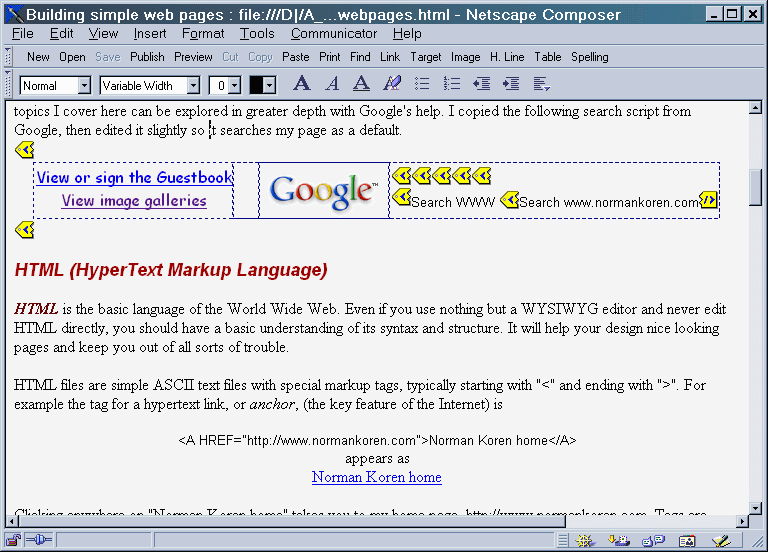Screen dimensions: 768x552
Task: Open the font size dropdown
Action: [x=235, y=86]
